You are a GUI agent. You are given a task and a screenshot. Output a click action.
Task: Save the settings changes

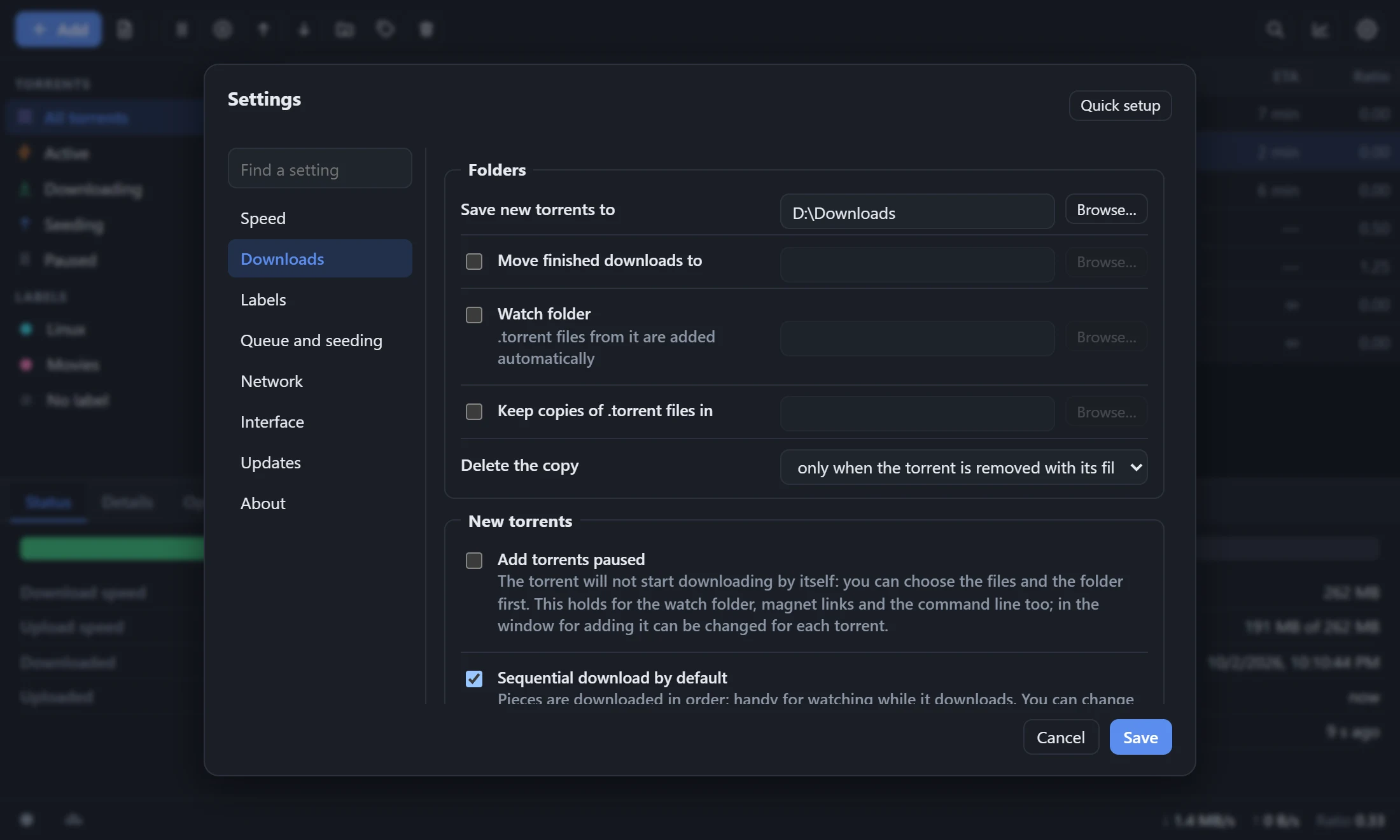click(x=1140, y=737)
